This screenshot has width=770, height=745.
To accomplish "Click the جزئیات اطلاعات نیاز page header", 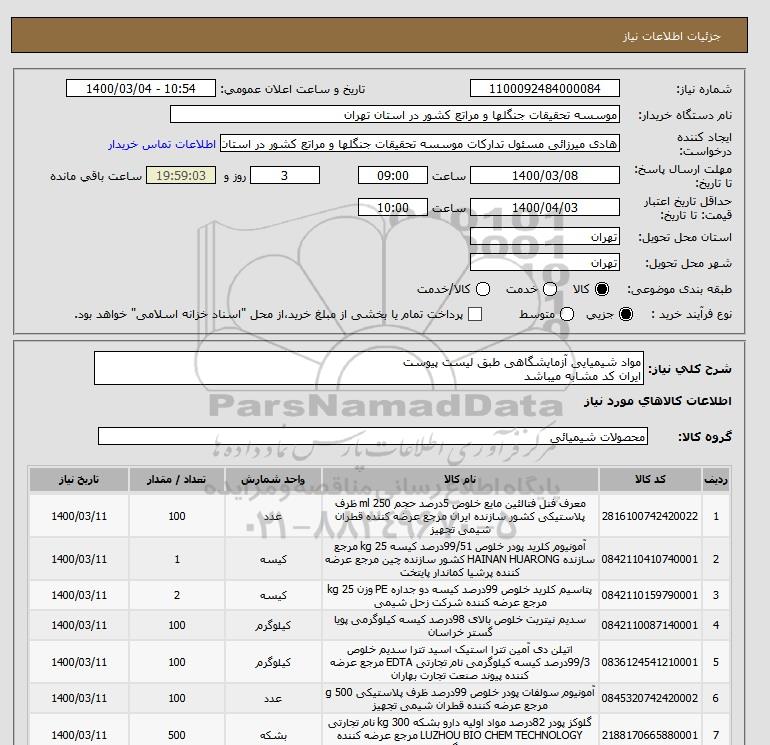I will point(672,36).
